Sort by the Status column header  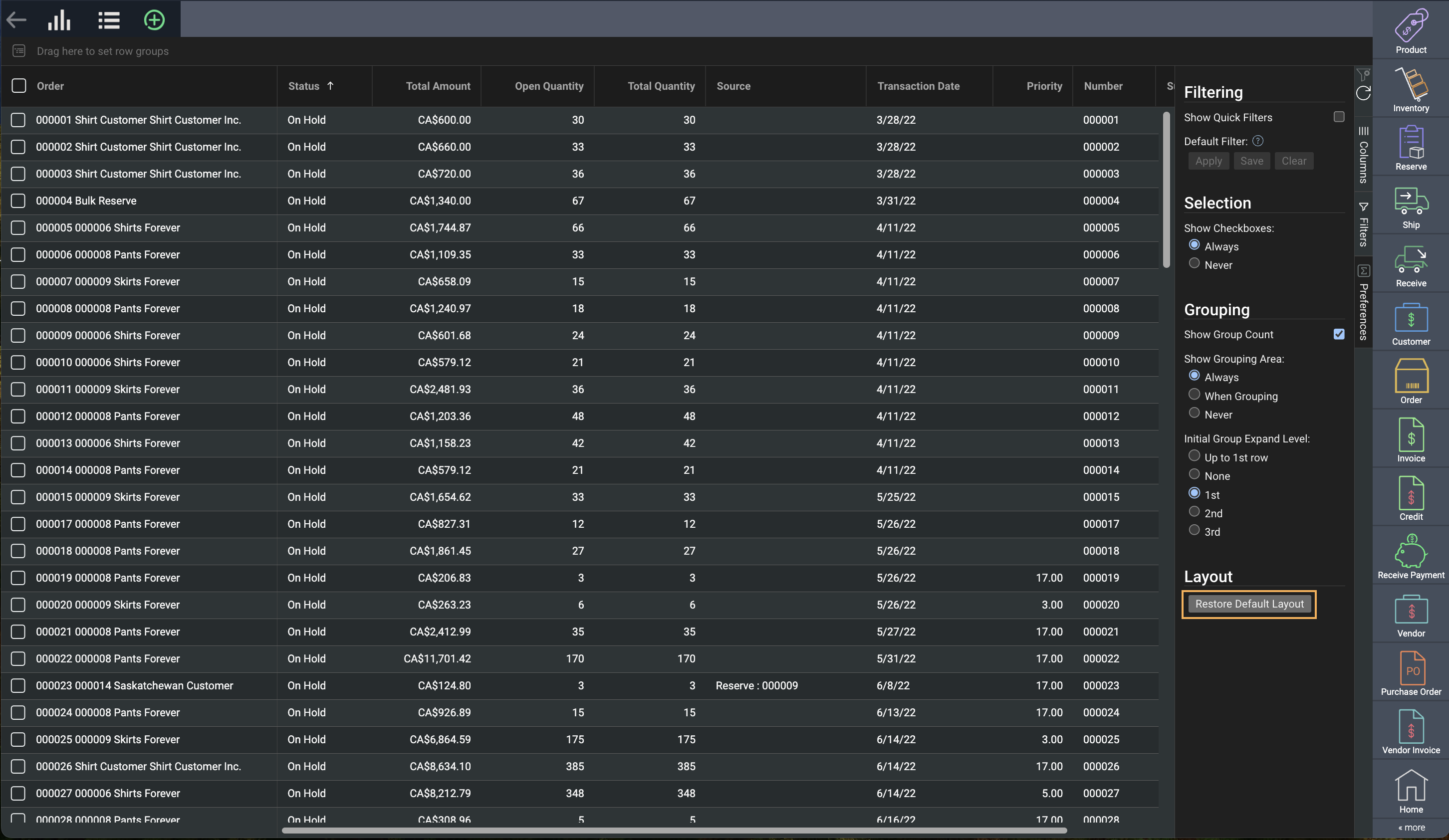tap(304, 86)
